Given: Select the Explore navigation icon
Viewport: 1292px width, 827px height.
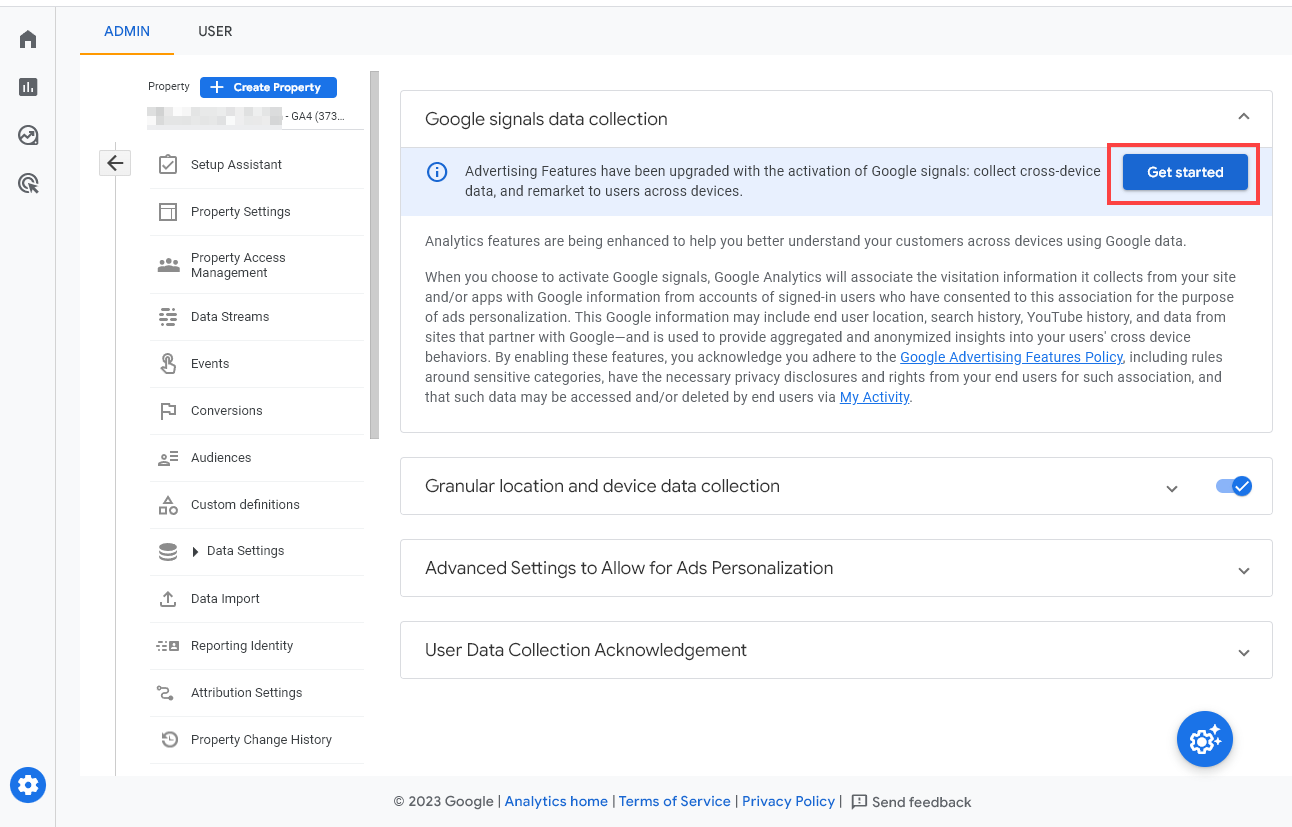Looking at the screenshot, I should tap(28, 135).
